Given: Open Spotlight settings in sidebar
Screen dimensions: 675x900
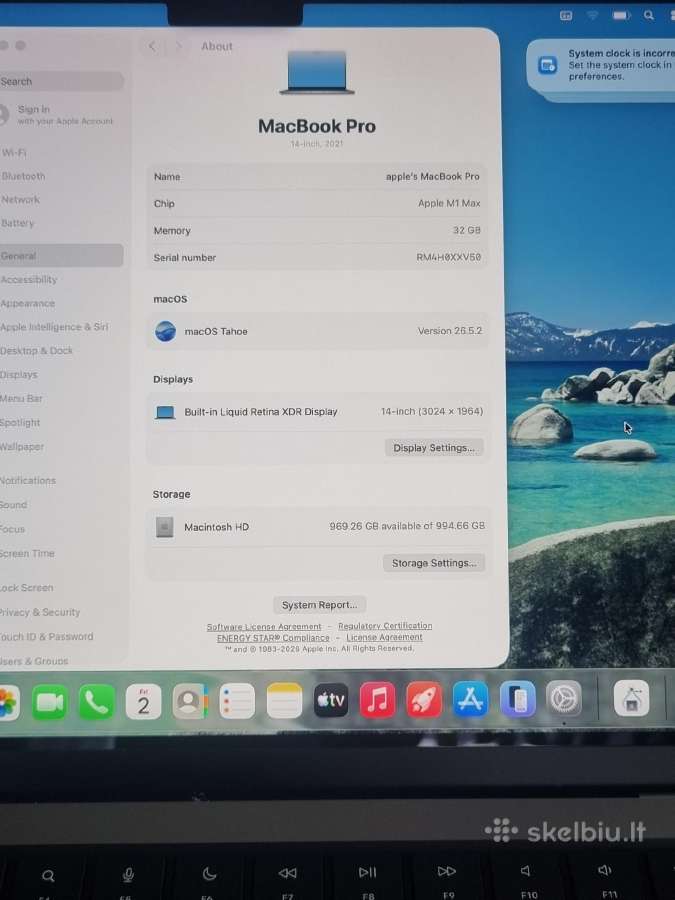Looking at the screenshot, I should tap(60, 422).
